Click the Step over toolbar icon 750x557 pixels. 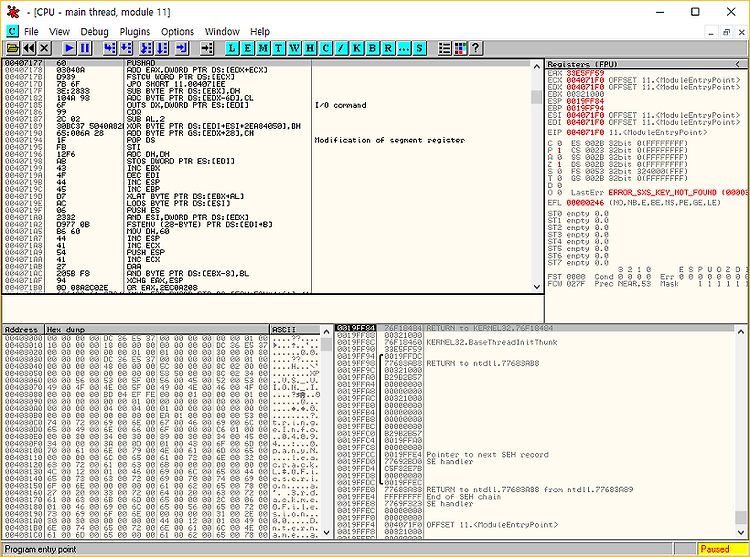coord(126,48)
